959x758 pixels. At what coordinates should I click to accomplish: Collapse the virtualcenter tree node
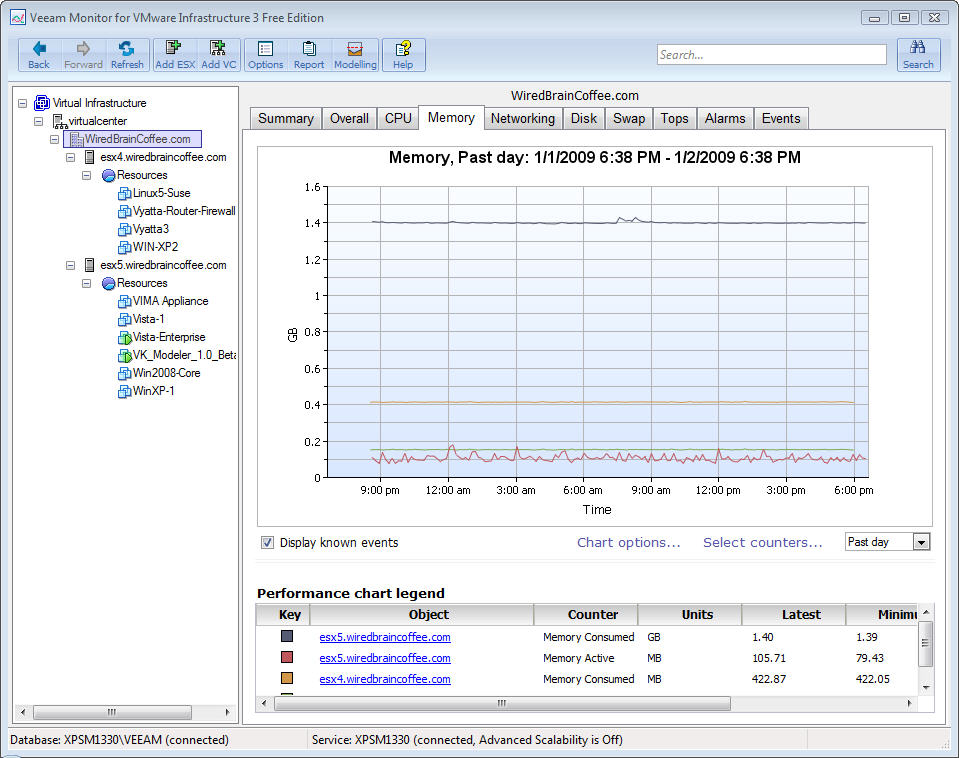[x=39, y=121]
